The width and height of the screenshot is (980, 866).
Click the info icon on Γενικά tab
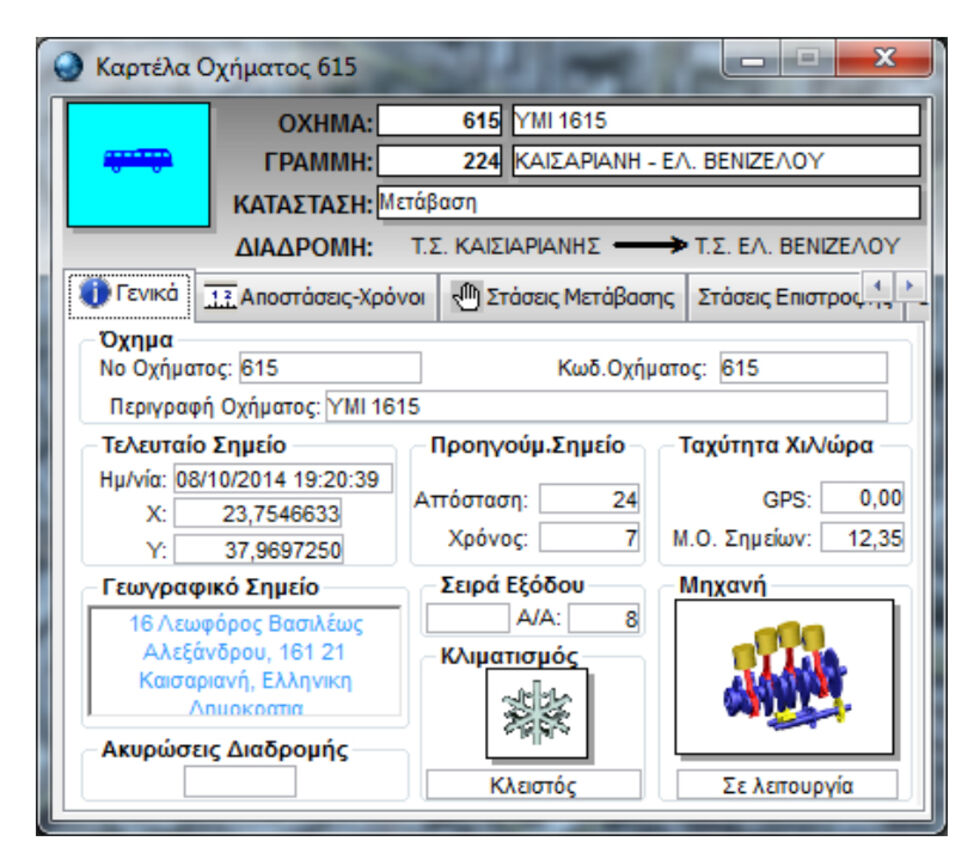click(94, 292)
